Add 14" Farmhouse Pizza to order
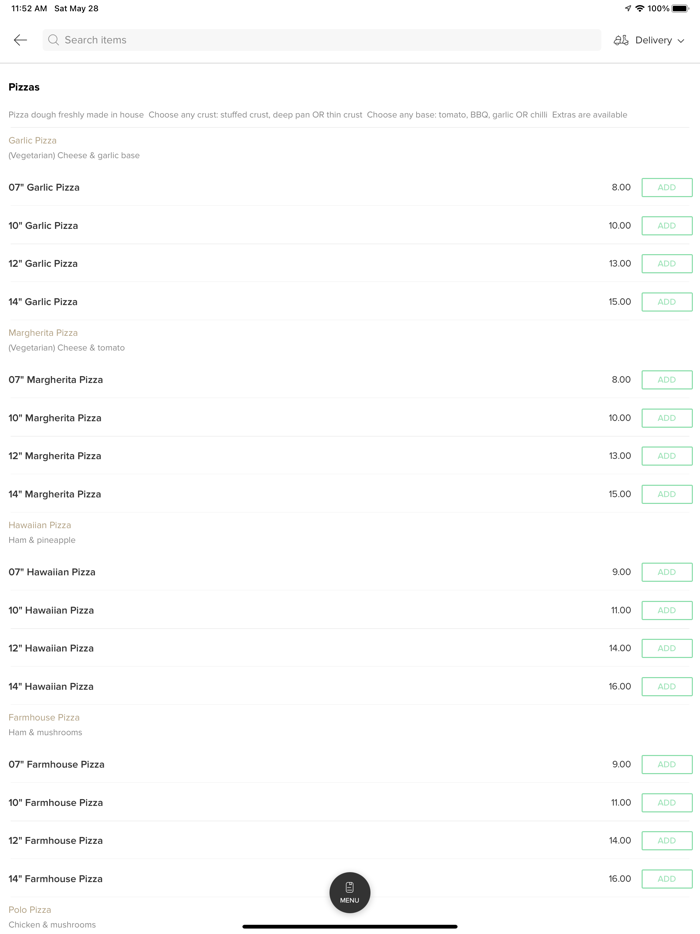700x934 pixels. pos(666,879)
